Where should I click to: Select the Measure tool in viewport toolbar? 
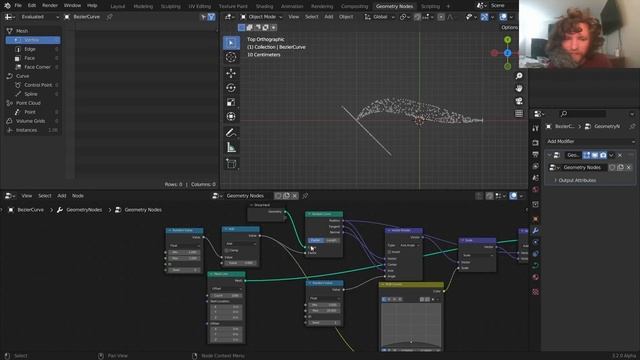(x=231, y=147)
